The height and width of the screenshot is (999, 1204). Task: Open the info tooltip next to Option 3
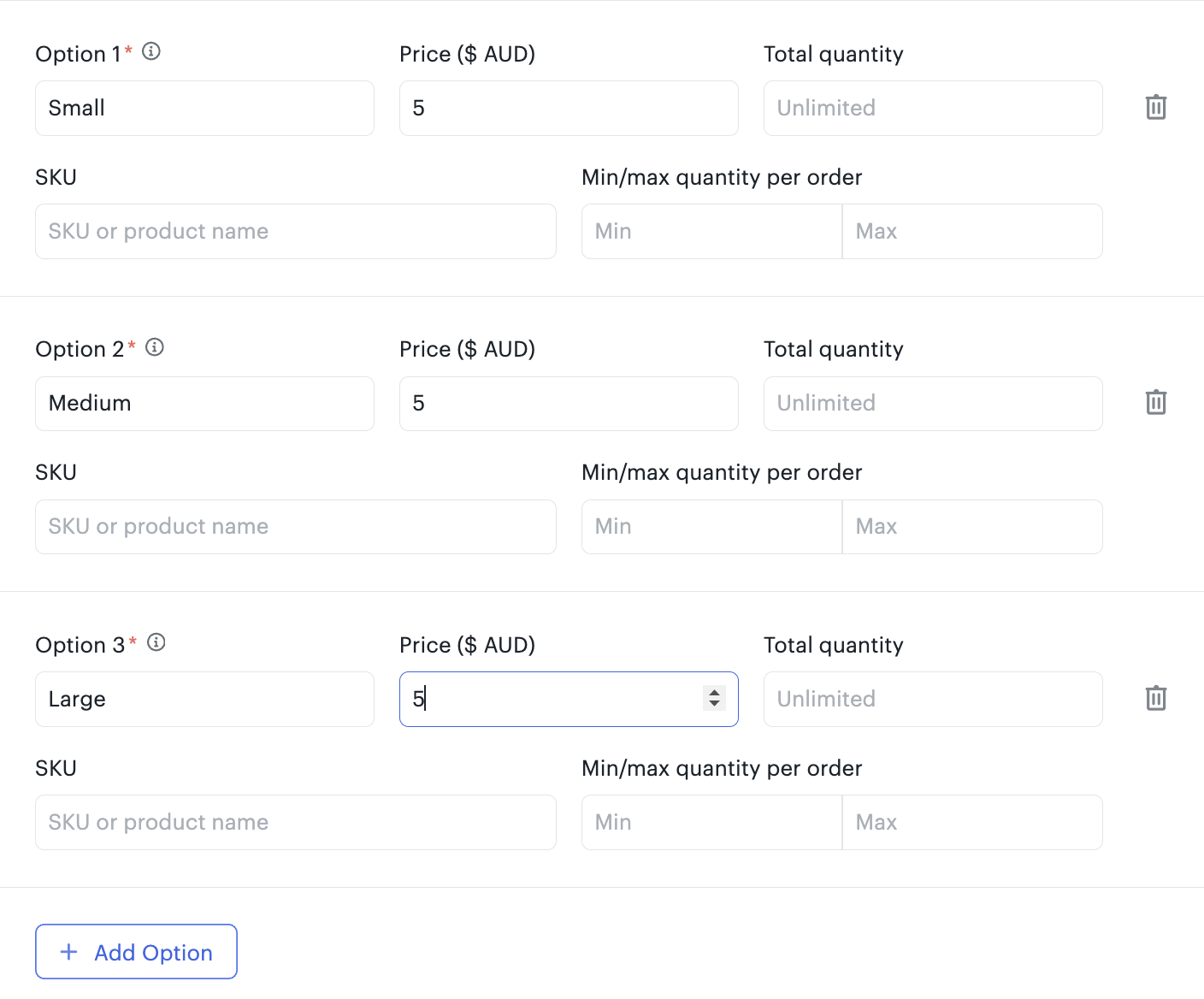coord(156,642)
